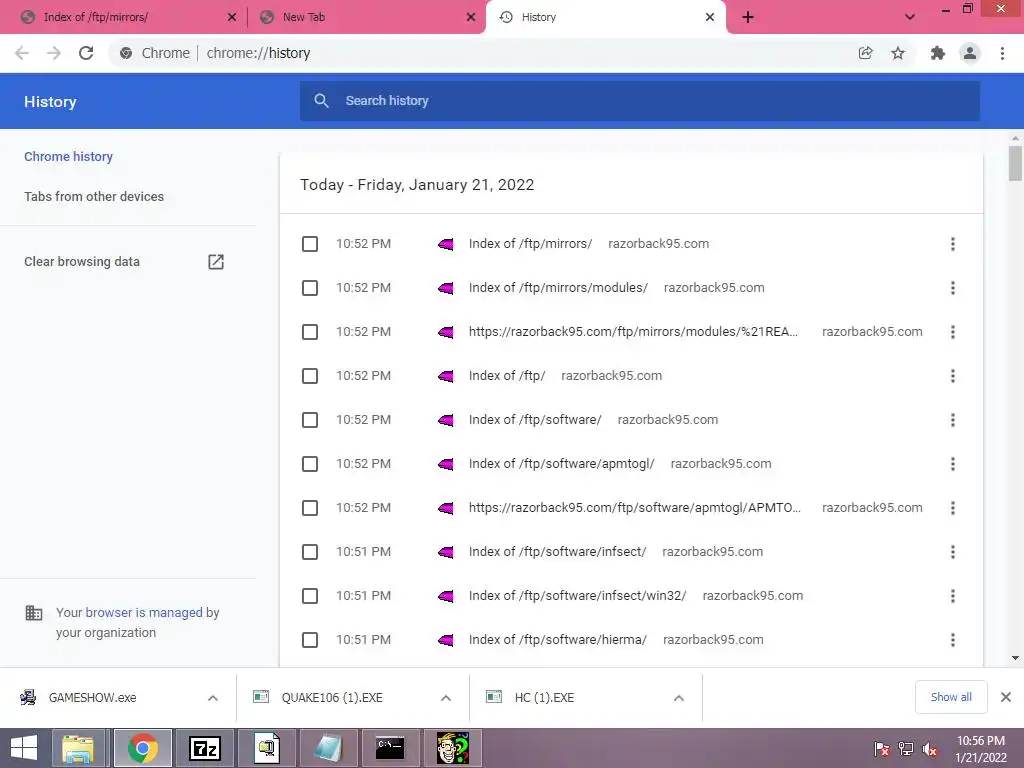Screen dimensions: 1024x768
Task: Open File Explorer from the taskbar
Action: pos(78,748)
